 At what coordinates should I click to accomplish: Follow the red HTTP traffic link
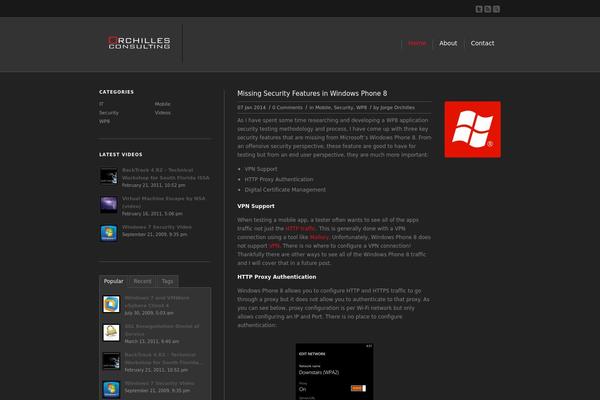pyautogui.click(x=300, y=229)
